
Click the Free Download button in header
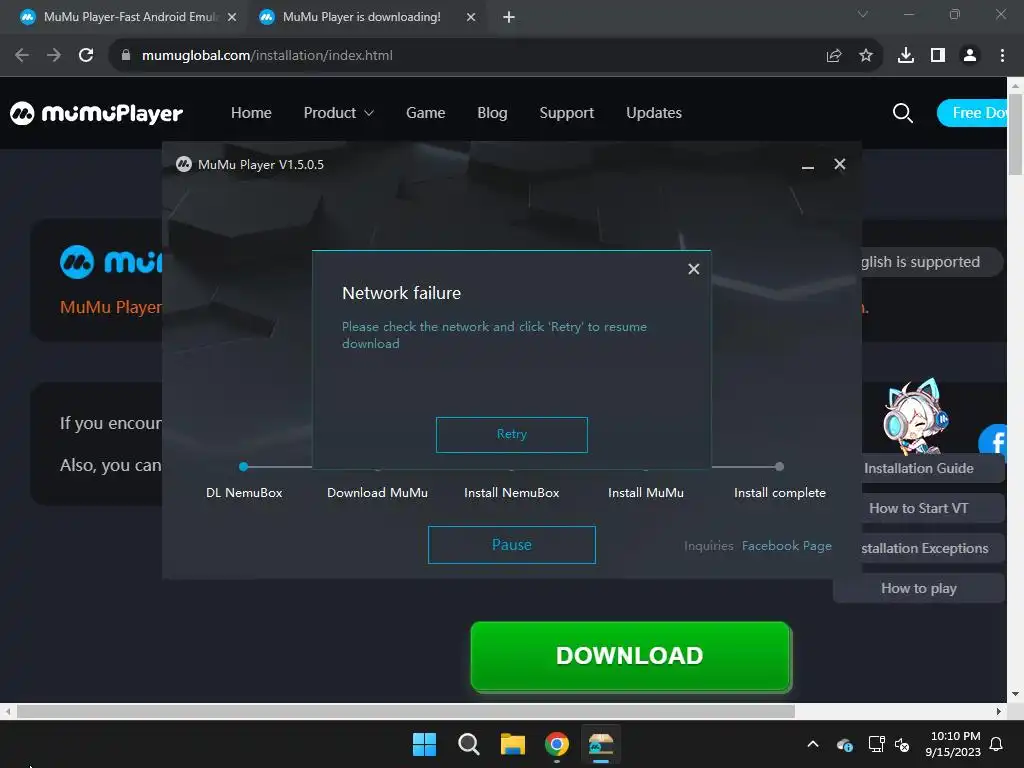[x=972, y=113]
